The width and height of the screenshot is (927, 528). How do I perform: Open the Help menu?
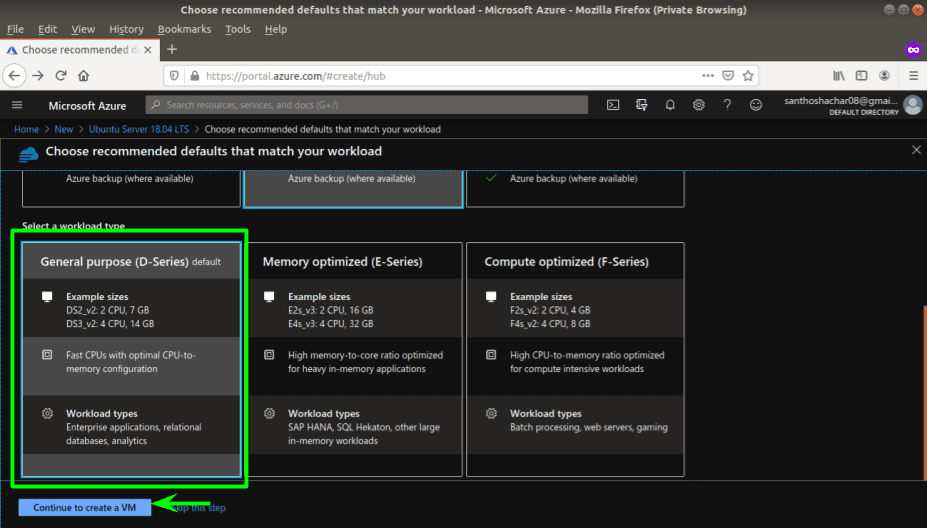click(275, 29)
